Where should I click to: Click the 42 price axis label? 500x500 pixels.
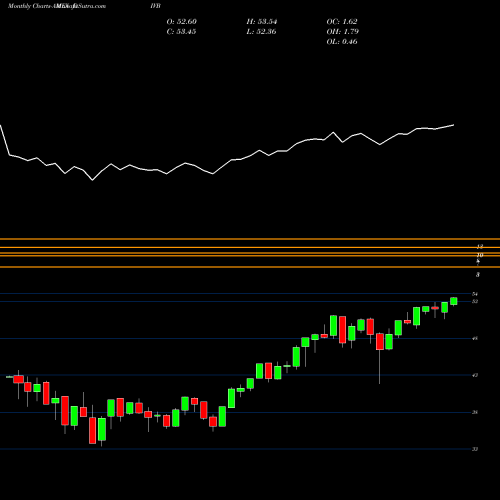(x=475, y=375)
